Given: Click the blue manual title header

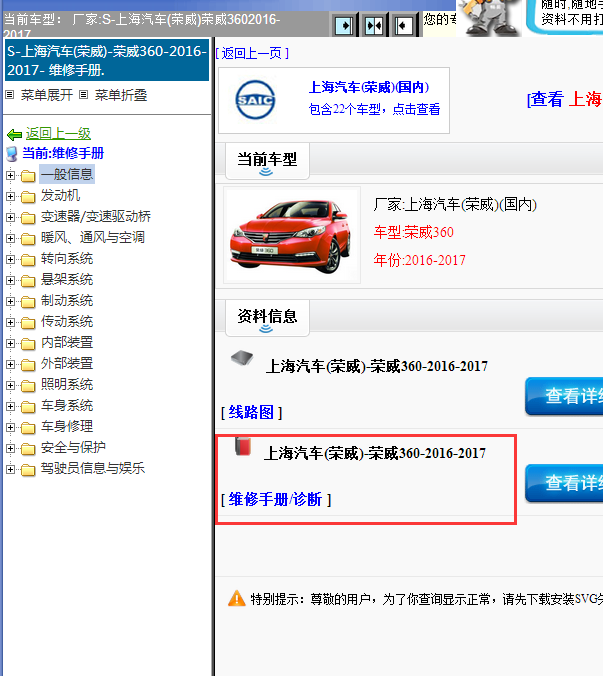Looking at the screenshot, I should (x=107, y=60).
